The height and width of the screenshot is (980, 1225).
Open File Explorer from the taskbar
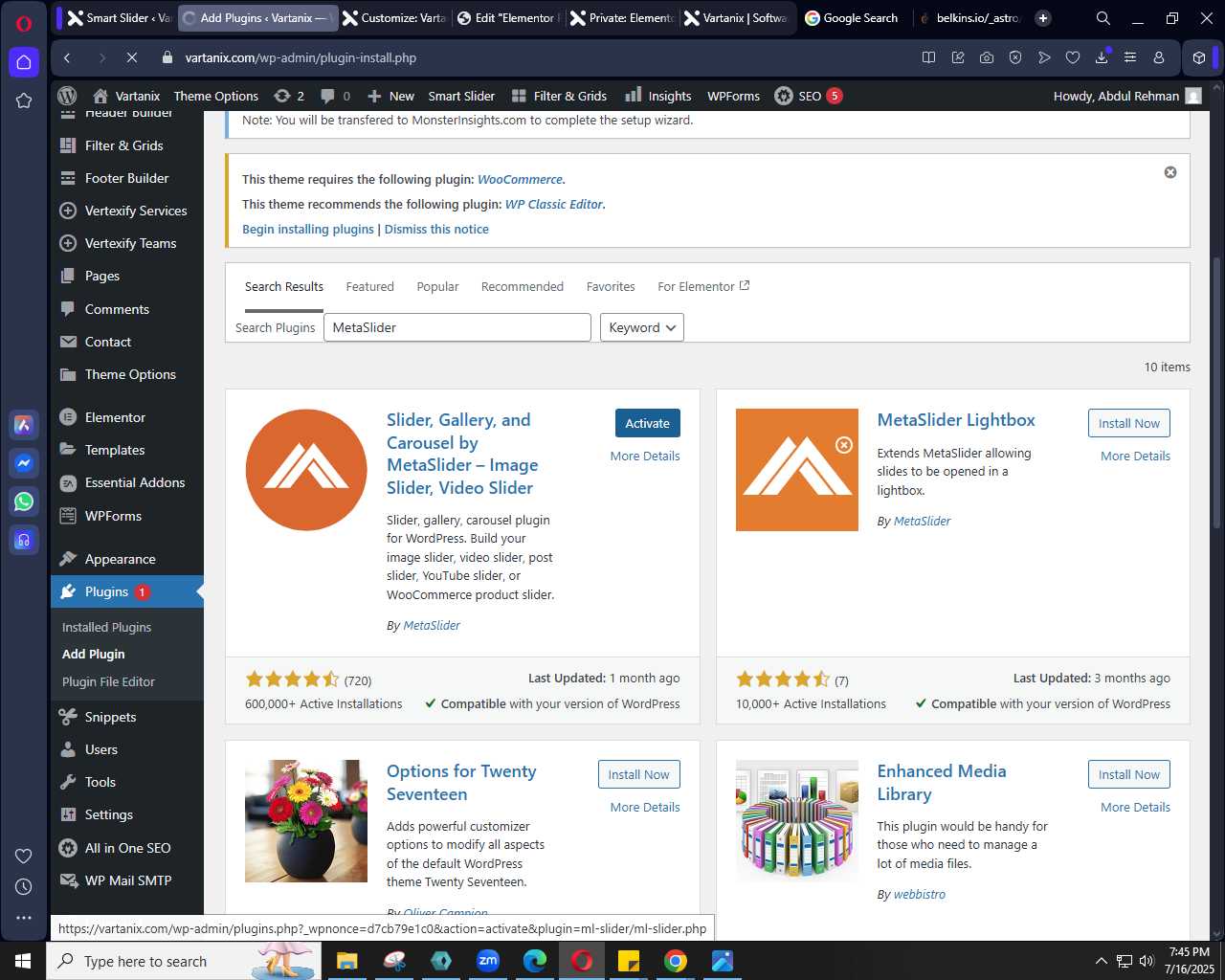click(x=346, y=961)
